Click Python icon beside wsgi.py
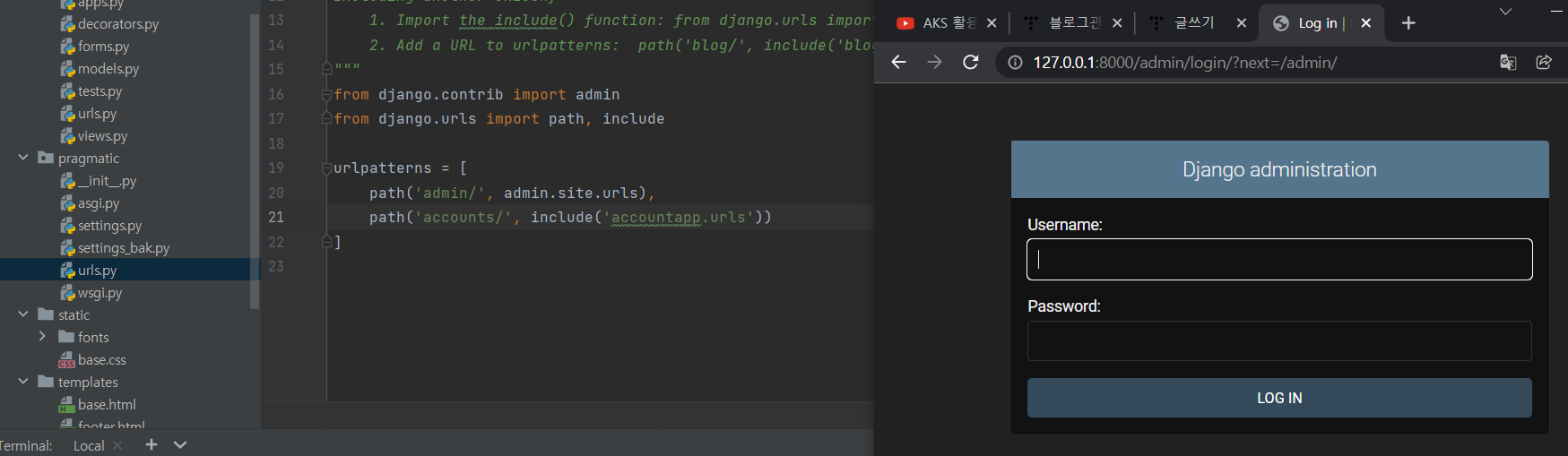The width and height of the screenshot is (1568, 456). [67, 293]
